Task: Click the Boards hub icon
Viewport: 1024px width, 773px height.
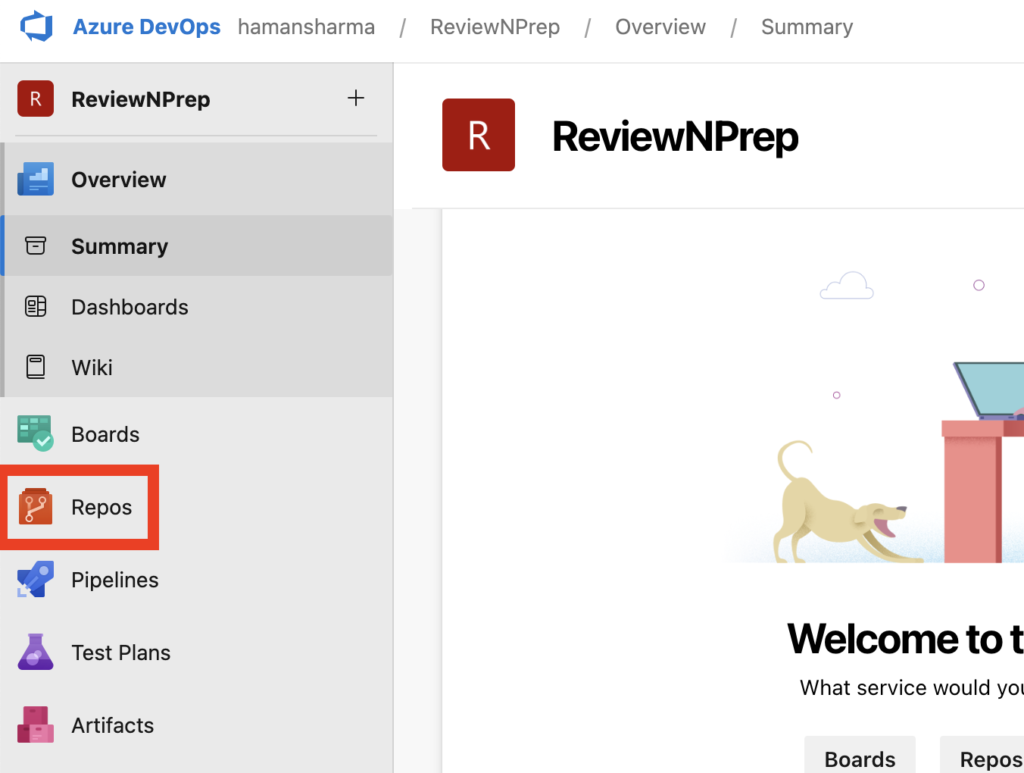Action: coord(35,434)
